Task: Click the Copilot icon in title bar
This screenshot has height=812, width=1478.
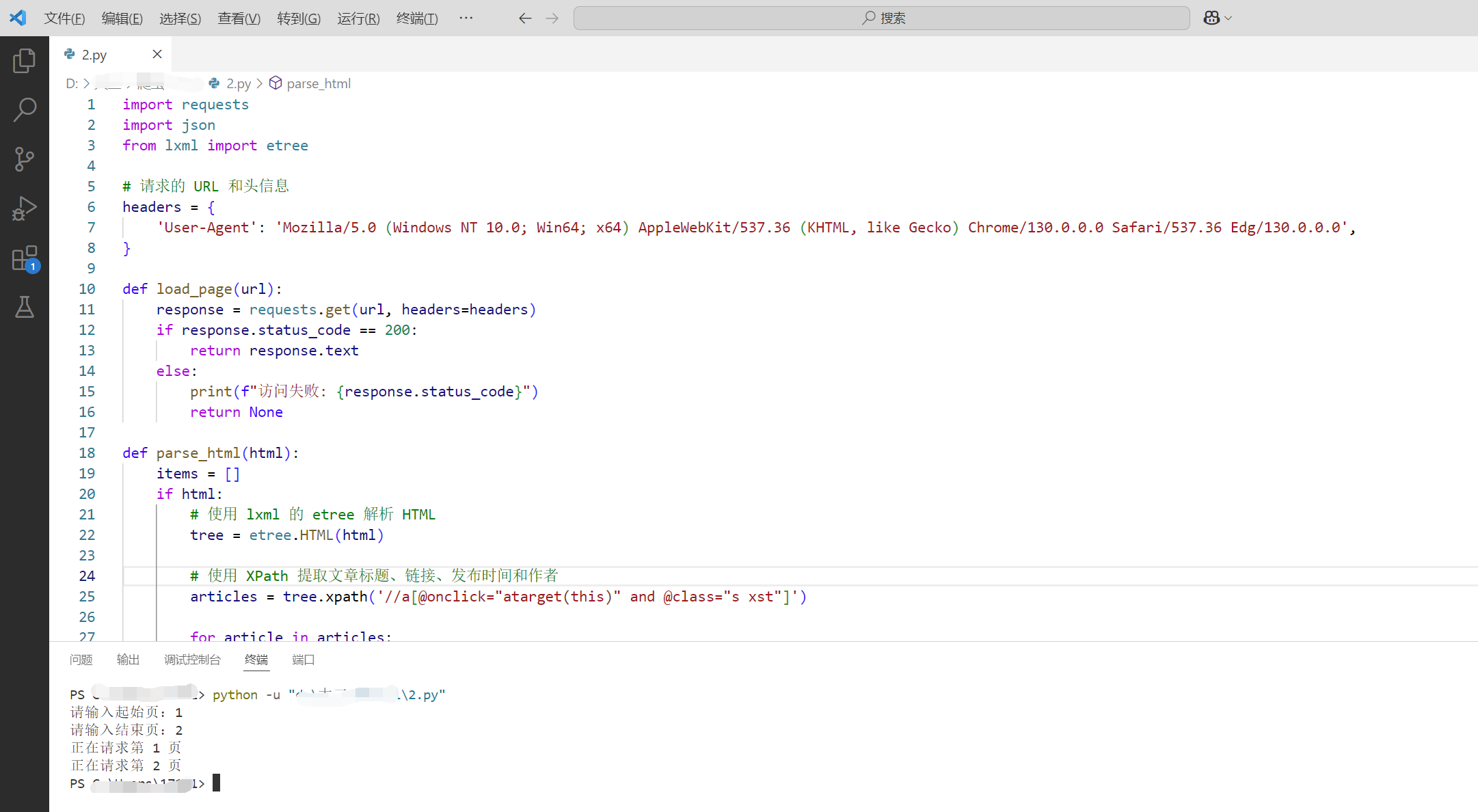Action: click(x=1211, y=18)
